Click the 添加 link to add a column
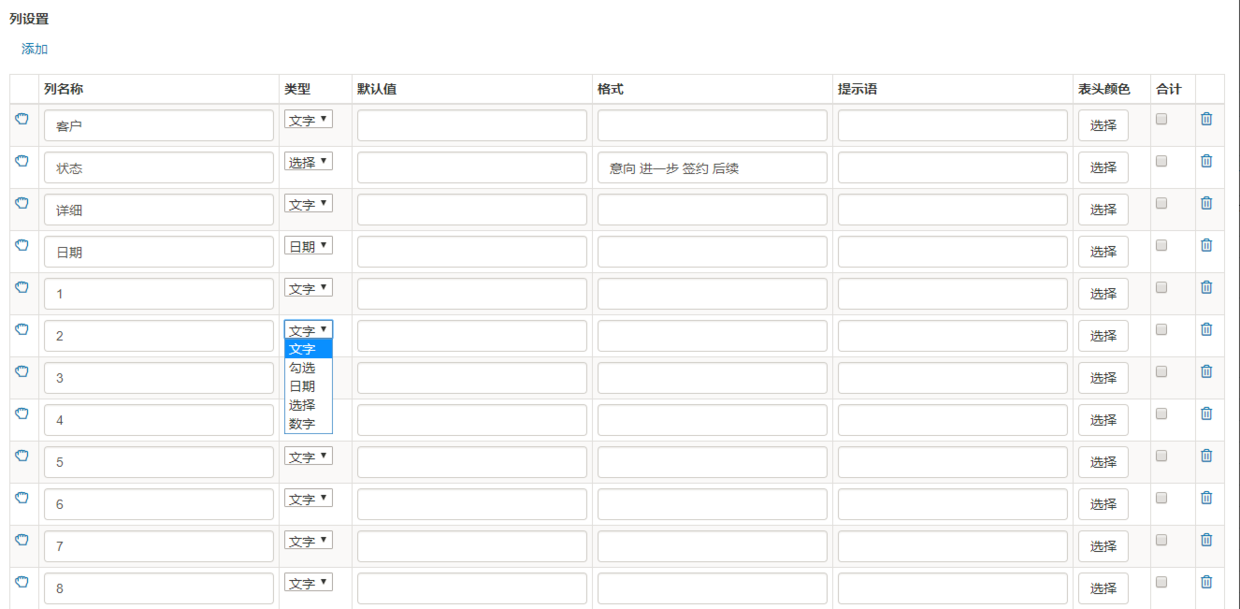Viewport: 1240px width, 609px height. pos(35,49)
